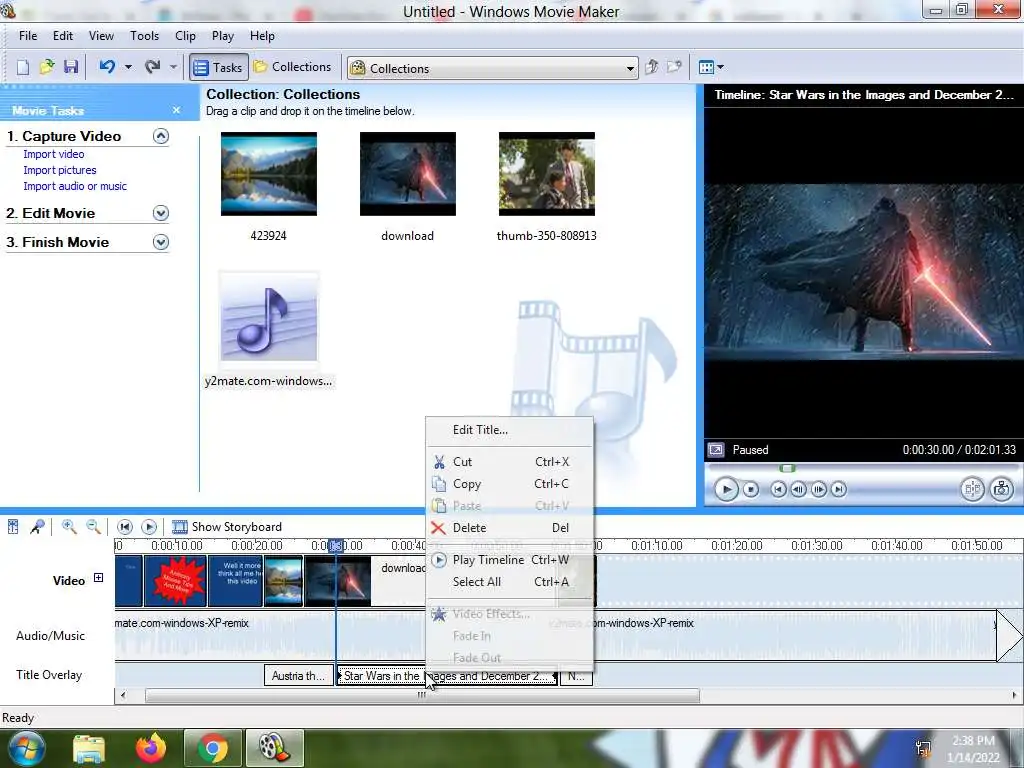Screen dimensions: 1024x768
Task: Click the preview seek bar slider
Action: pos(788,468)
